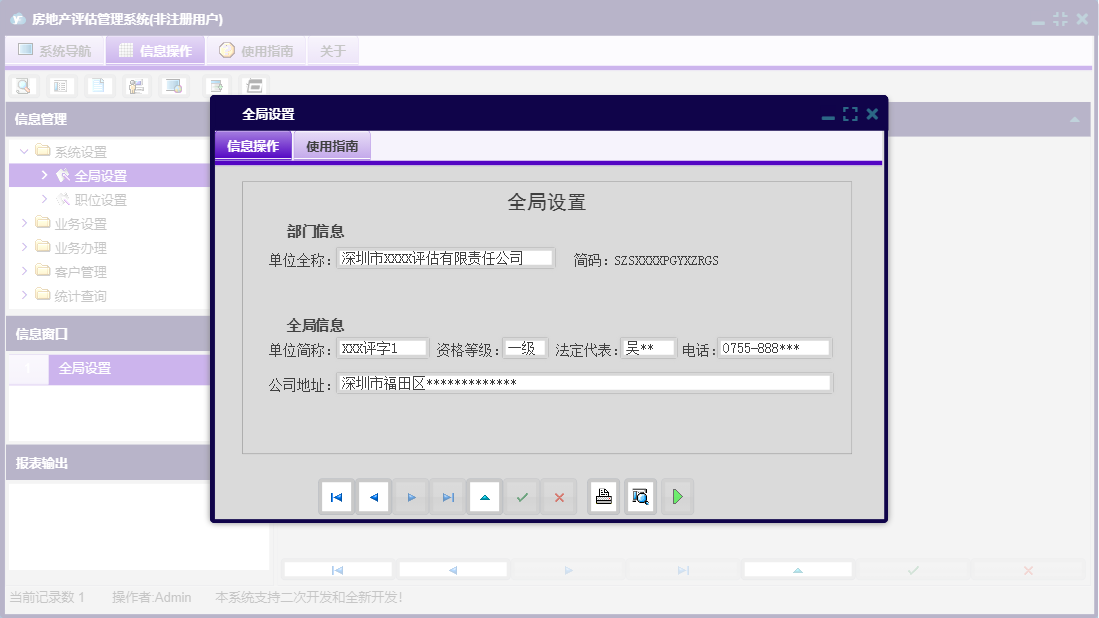The height and width of the screenshot is (618, 1099).
Task: Click the edit record up-arrow icon
Action: (485, 497)
